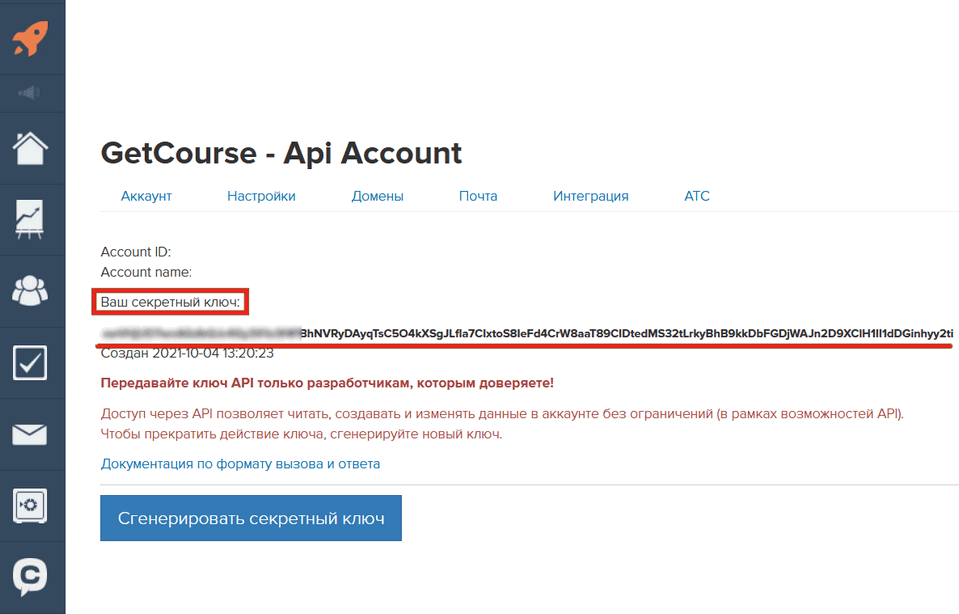The height and width of the screenshot is (614, 959).
Task: Switch to the Домены tab
Action: (377, 196)
